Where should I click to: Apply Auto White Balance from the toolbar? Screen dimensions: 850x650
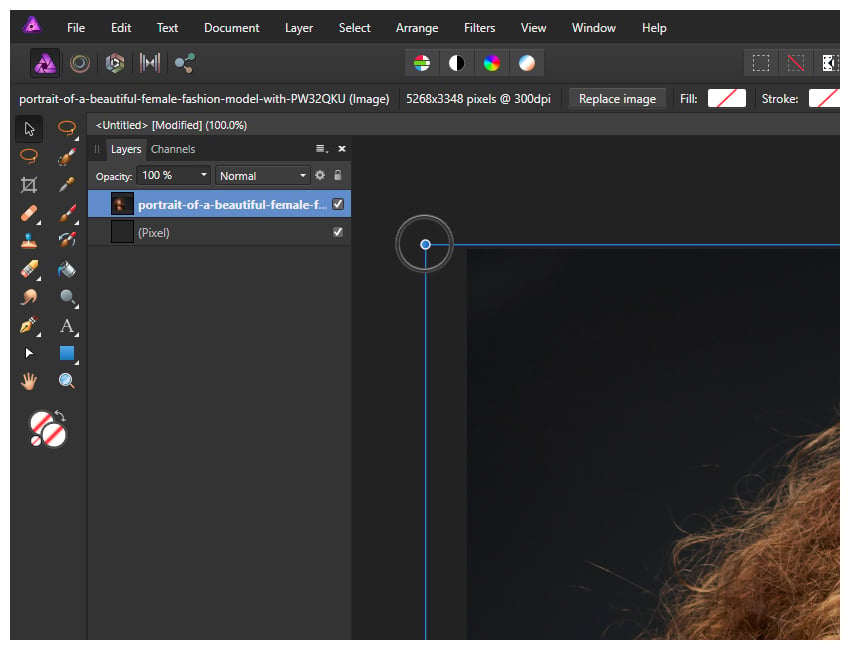click(526, 63)
